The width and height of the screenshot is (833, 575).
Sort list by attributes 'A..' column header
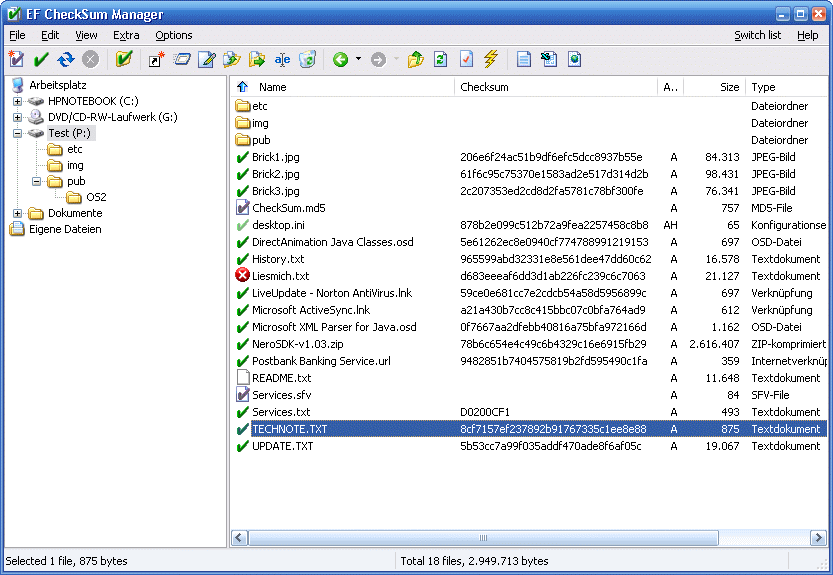(670, 87)
